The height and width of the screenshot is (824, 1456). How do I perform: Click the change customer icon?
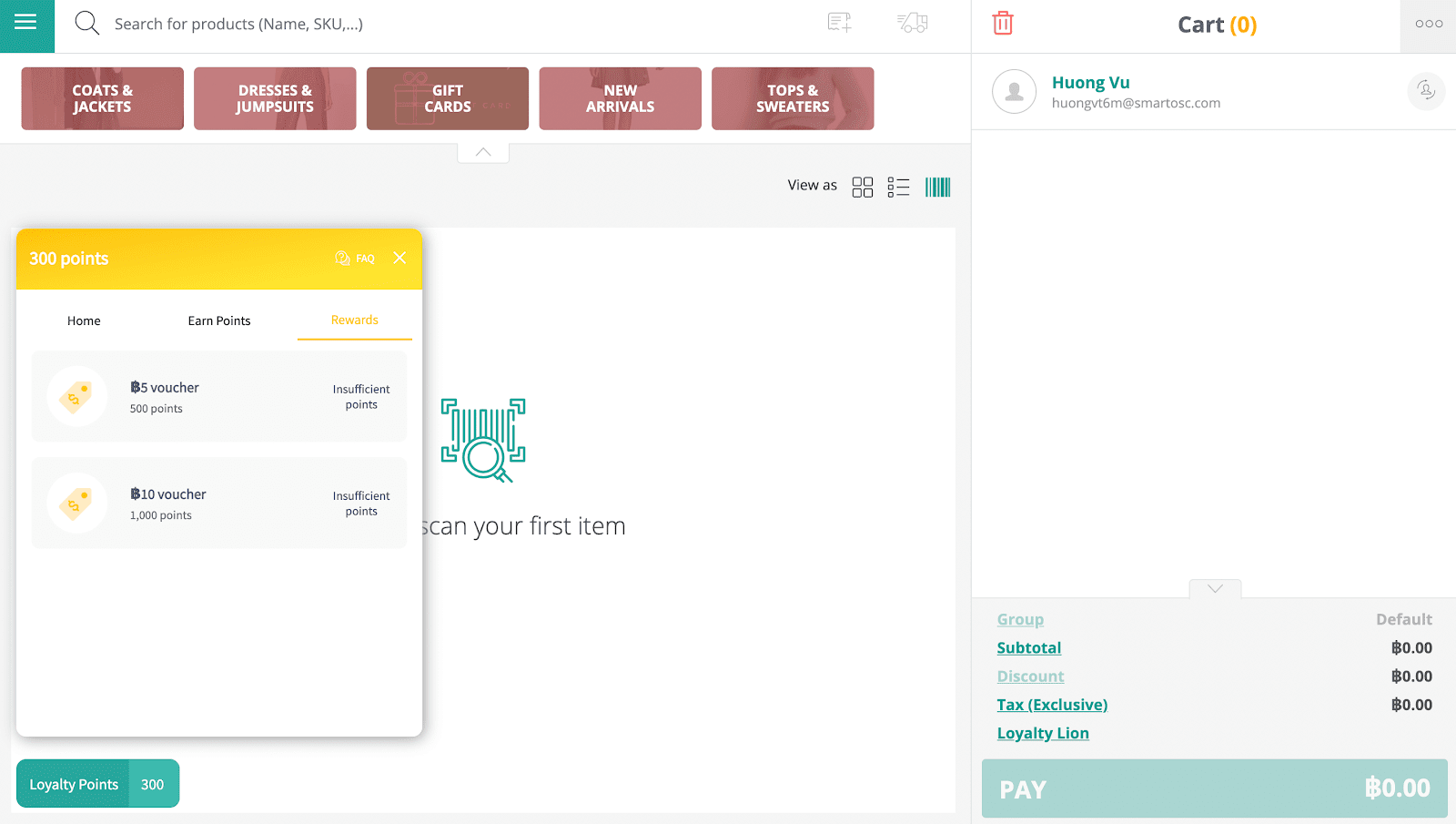pyautogui.click(x=1426, y=91)
